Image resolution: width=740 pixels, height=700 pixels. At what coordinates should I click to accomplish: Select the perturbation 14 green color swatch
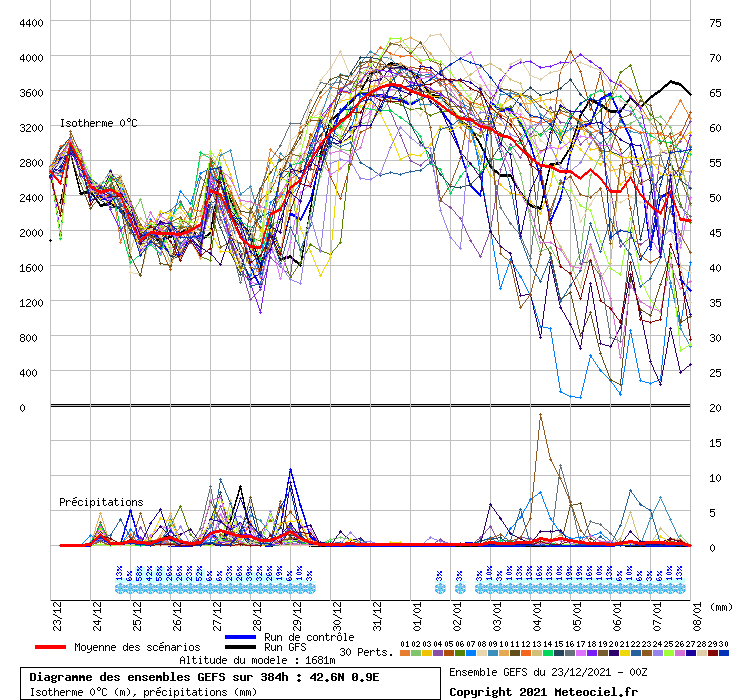coord(548,653)
